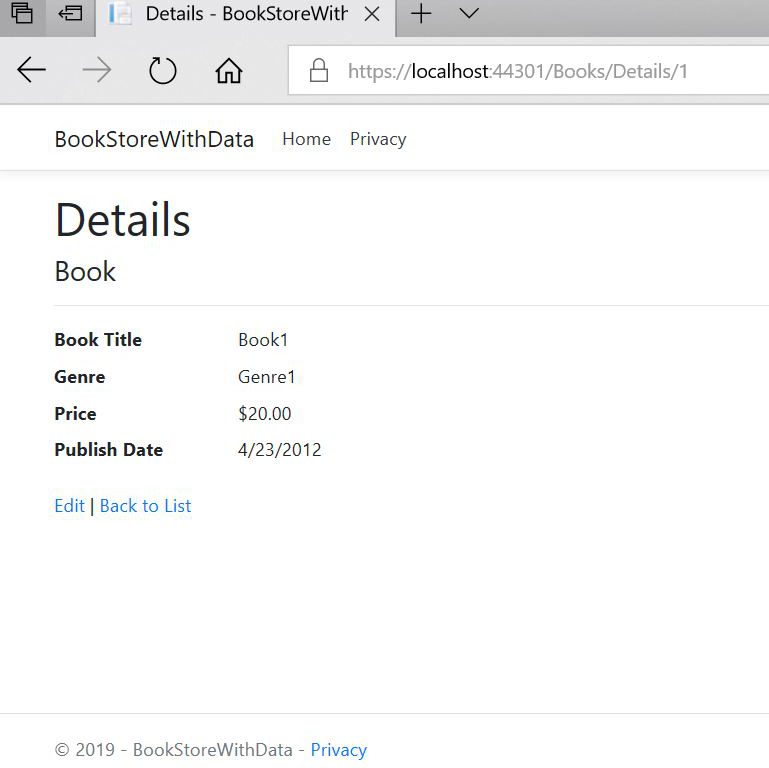Viewport: 769px width, 768px height.
Task: Open the BookStoreWithData brand link
Action: click(154, 139)
